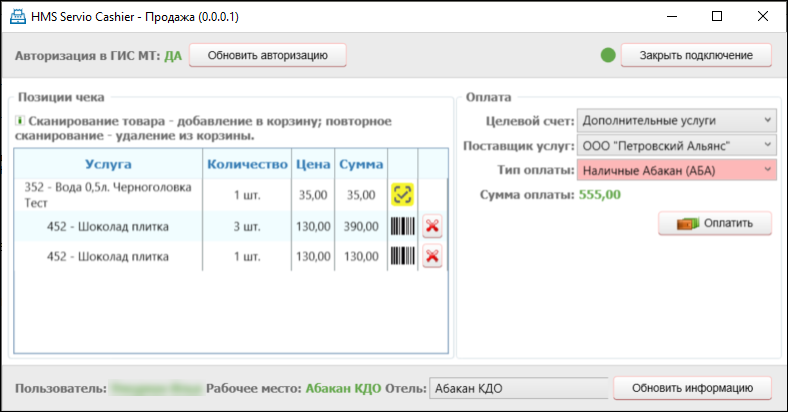Click the yellow QR scan icon for Вода
This screenshot has height=412, width=788.
click(402, 194)
